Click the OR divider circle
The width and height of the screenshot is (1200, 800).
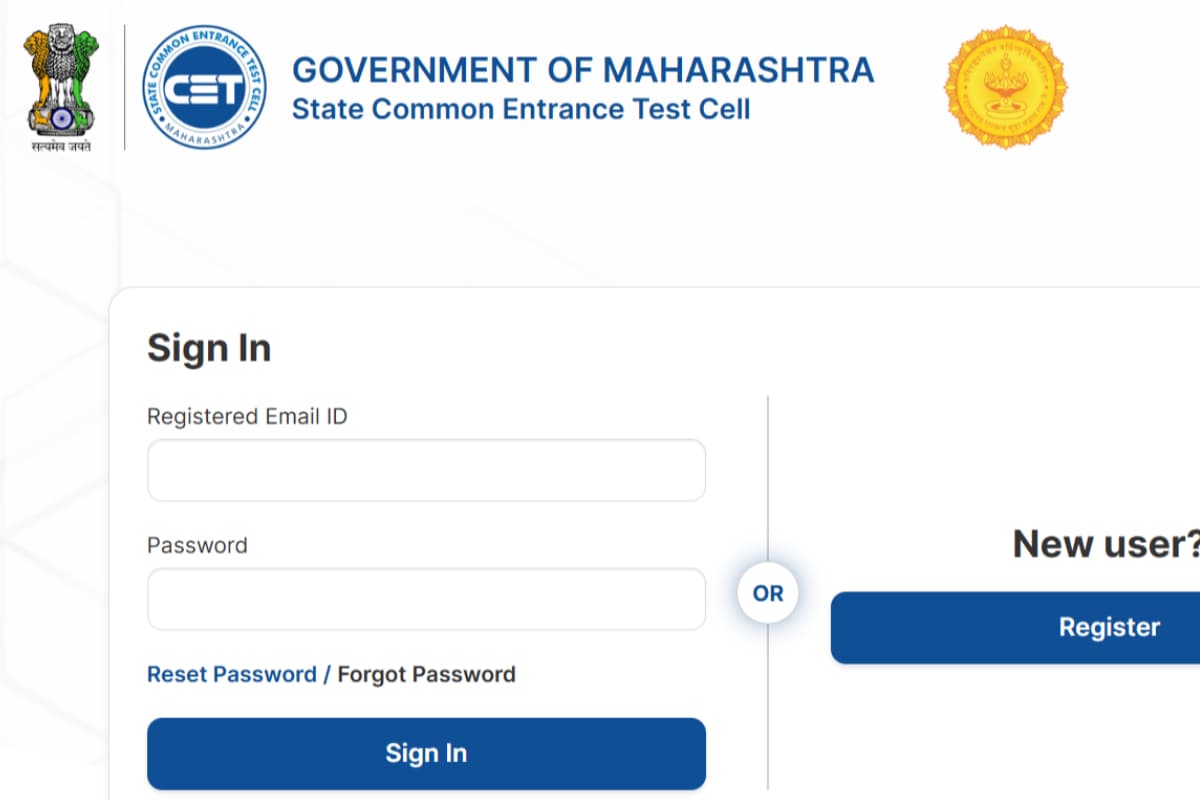[767, 592]
